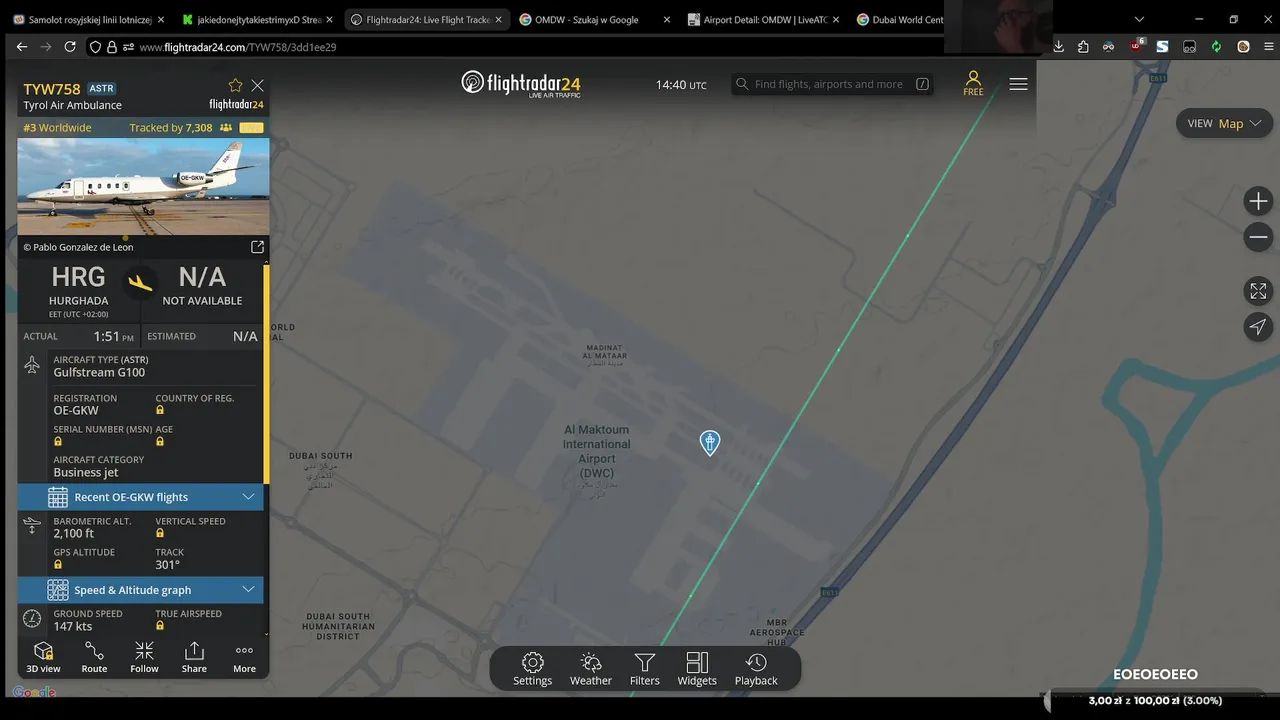Screen dimensions: 1280x720
Task: Zoom in the map with plus button
Action: coord(1258,201)
